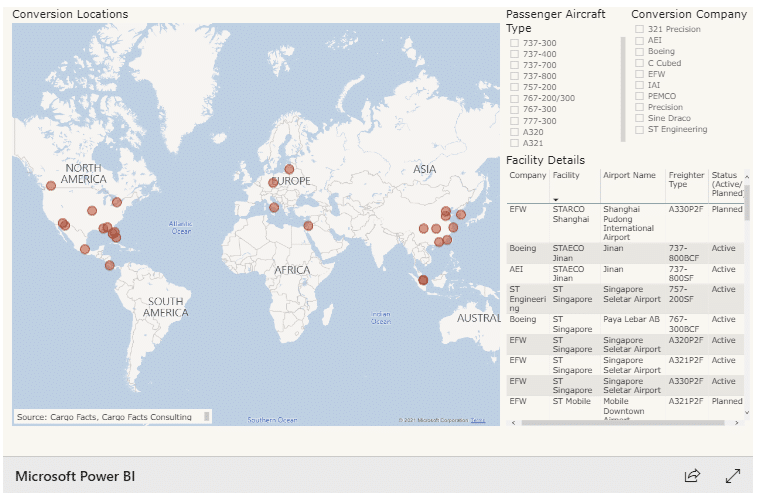Click the sort arrow under Facility header
757x497 pixels.
click(556, 199)
